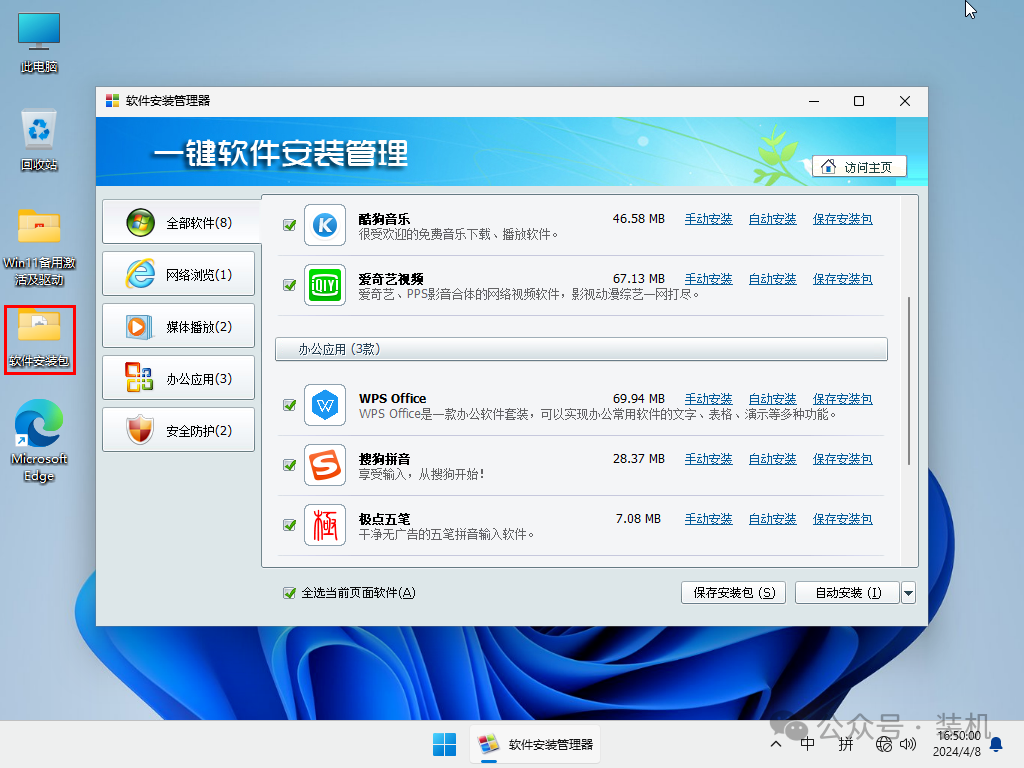Click the WPS Office app icon
The width and height of the screenshot is (1024, 768).
point(325,406)
